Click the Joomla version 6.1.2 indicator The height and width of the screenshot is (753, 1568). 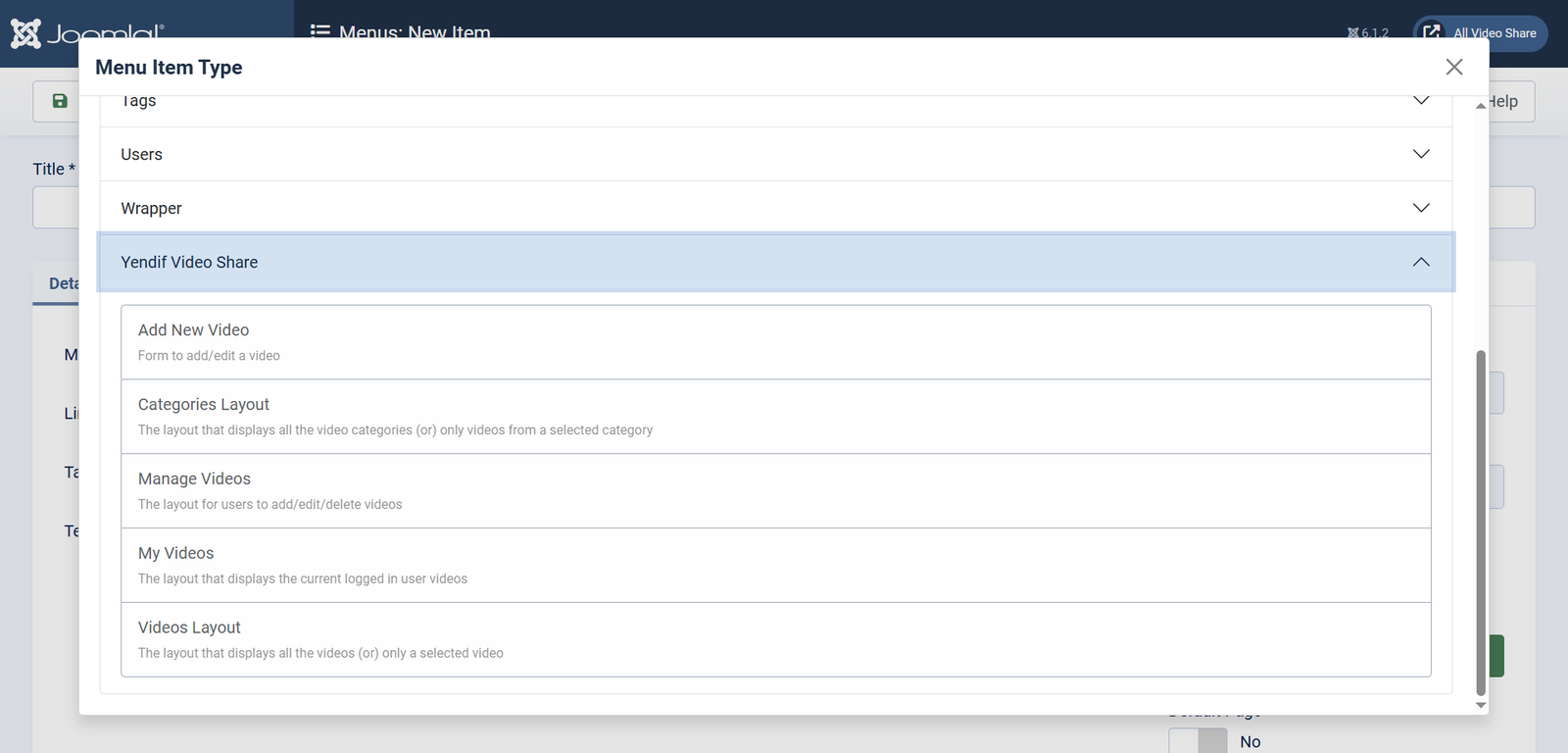point(1368,33)
